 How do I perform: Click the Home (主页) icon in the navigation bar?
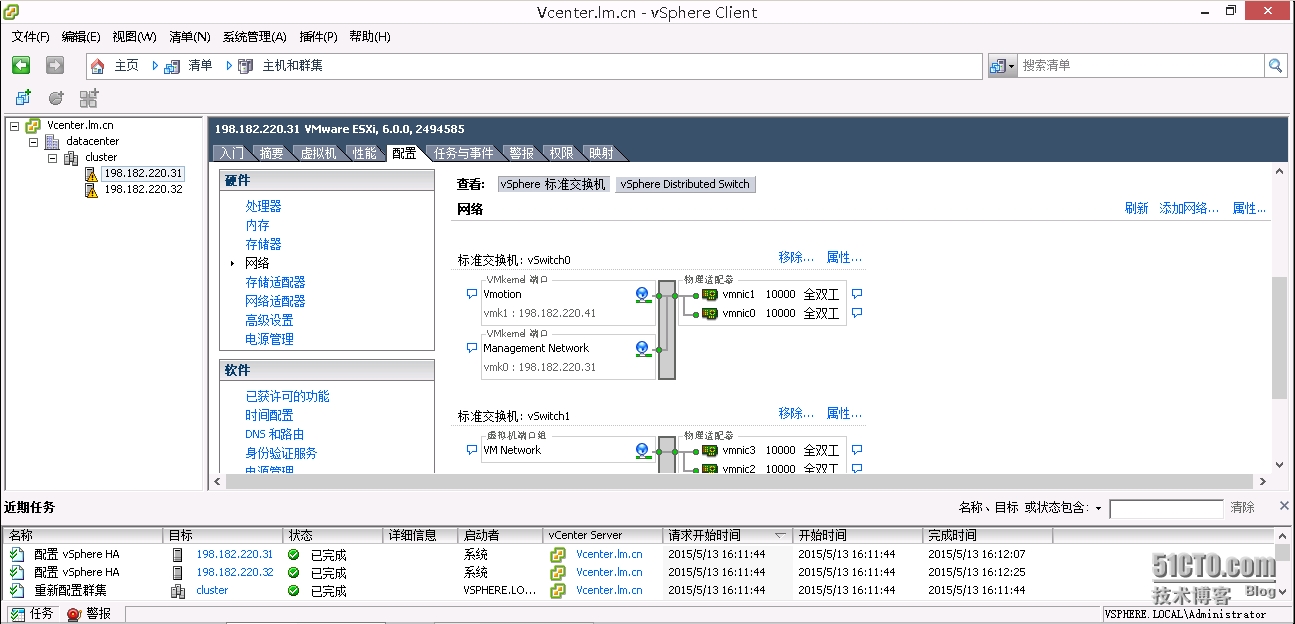point(98,65)
